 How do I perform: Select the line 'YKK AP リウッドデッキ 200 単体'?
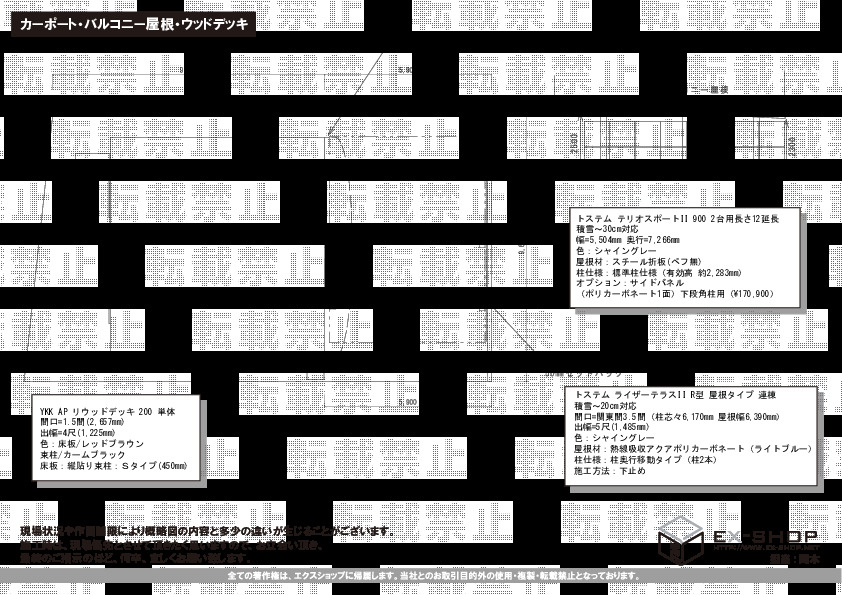coord(107,412)
